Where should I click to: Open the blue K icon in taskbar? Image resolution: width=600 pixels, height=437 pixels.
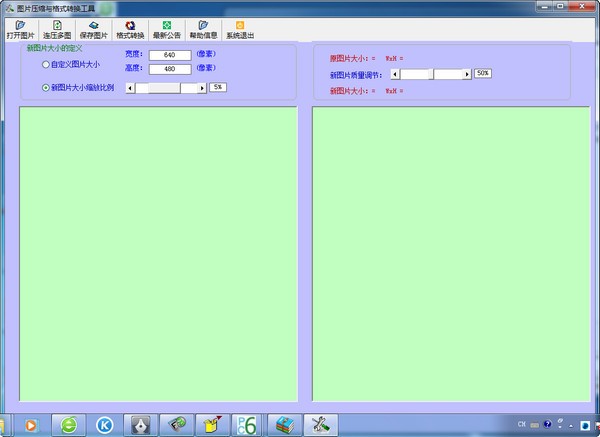tap(104, 423)
